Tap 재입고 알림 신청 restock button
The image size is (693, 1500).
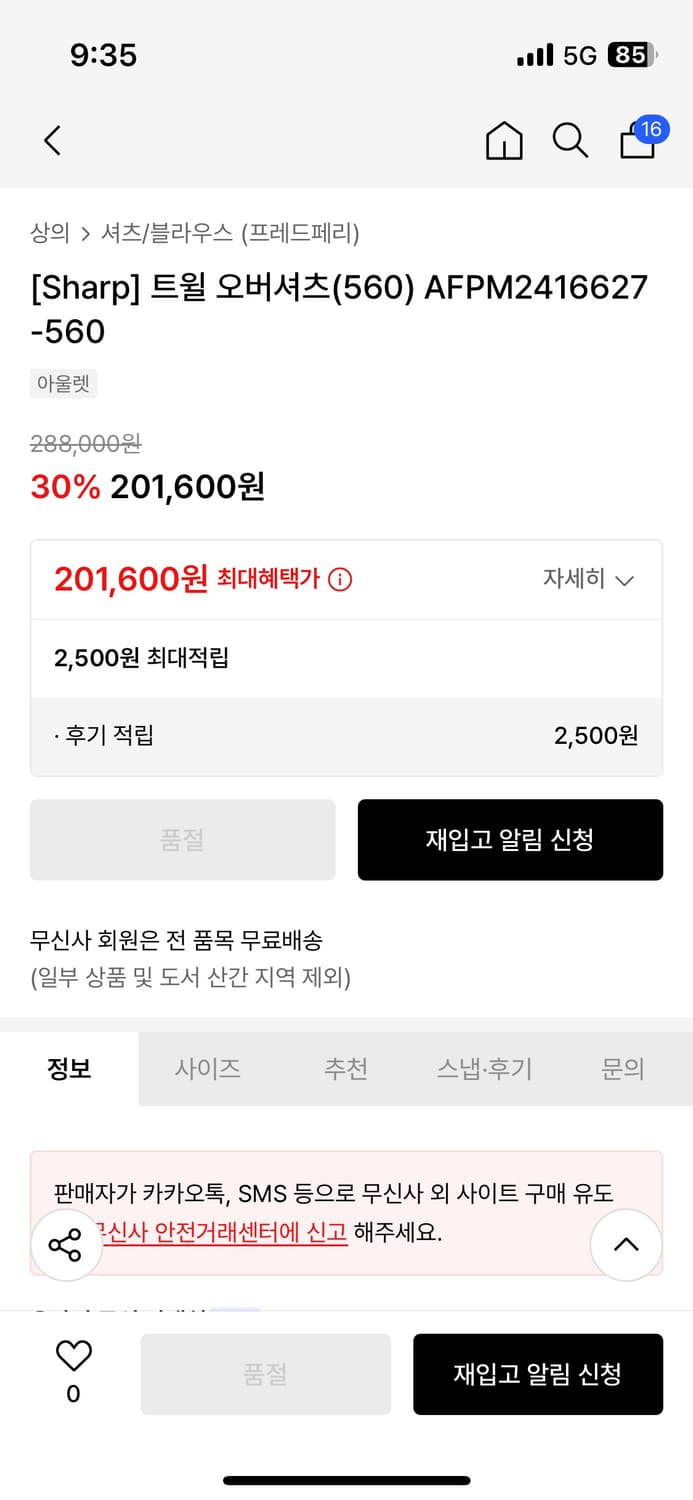point(510,840)
